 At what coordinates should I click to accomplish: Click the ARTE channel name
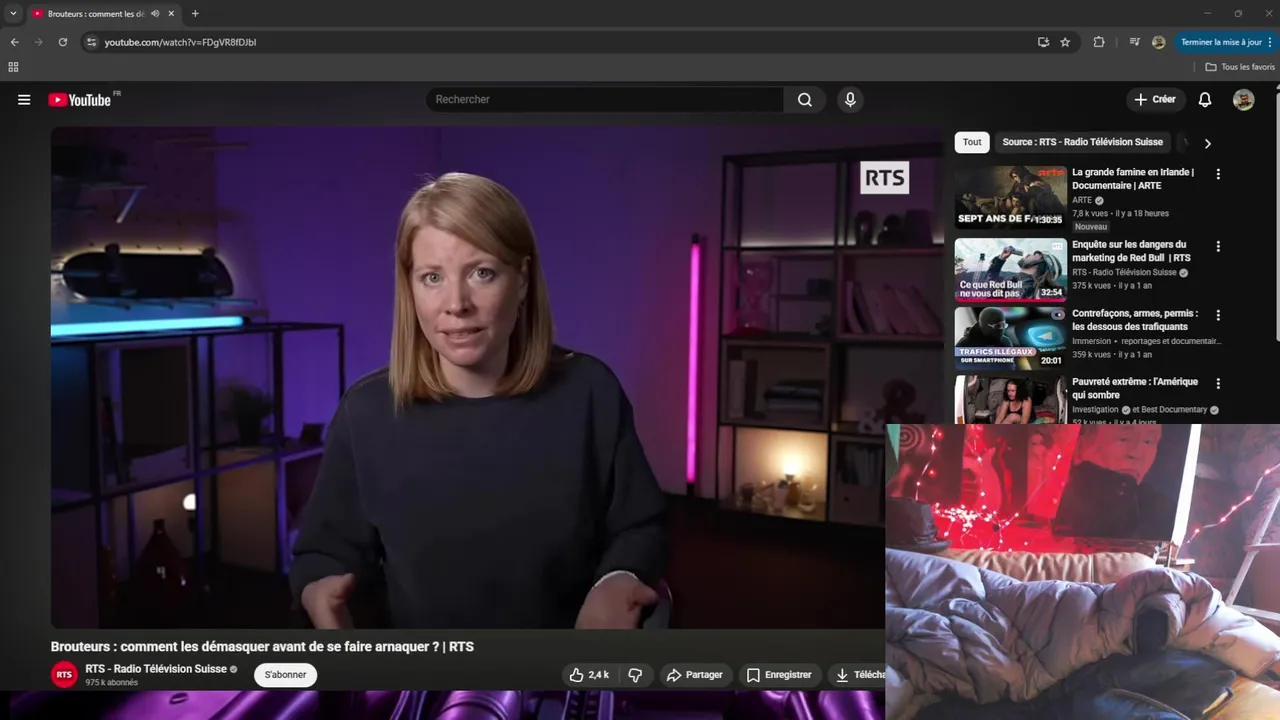[x=1082, y=200]
